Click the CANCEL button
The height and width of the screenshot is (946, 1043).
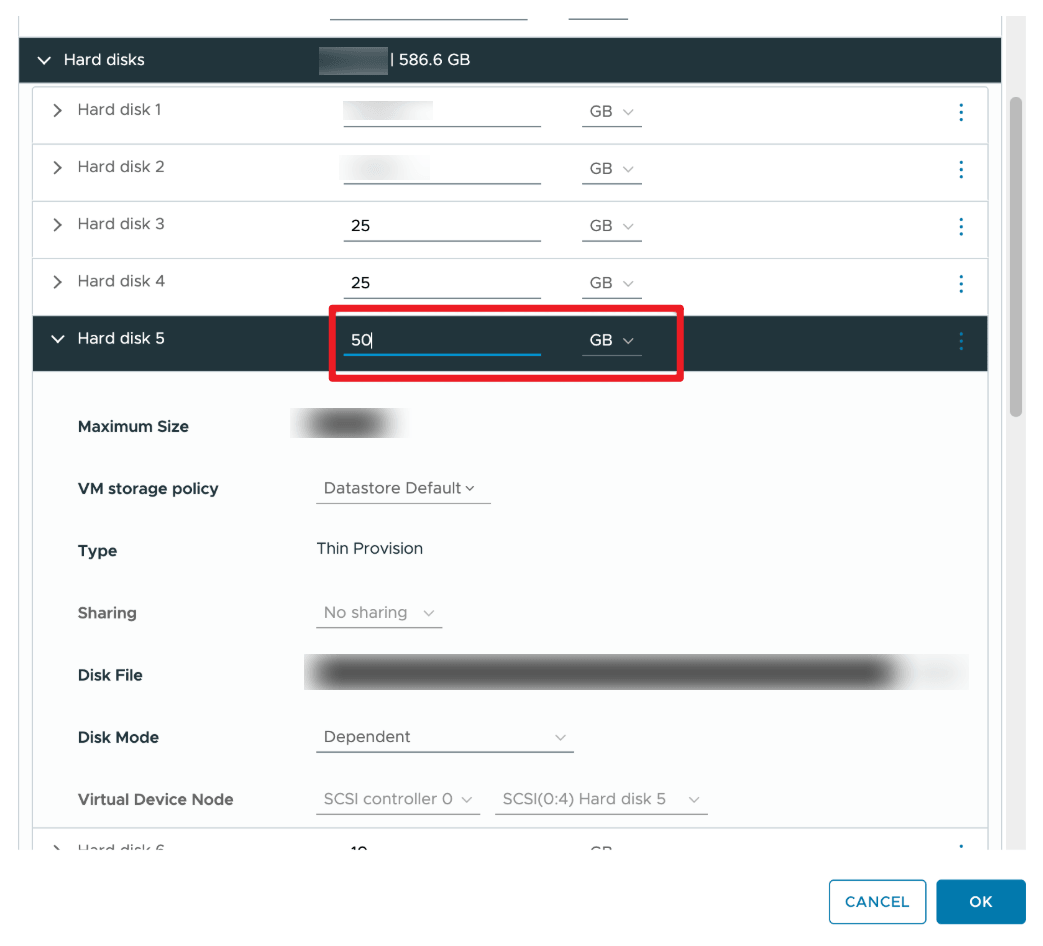pyautogui.click(x=877, y=901)
